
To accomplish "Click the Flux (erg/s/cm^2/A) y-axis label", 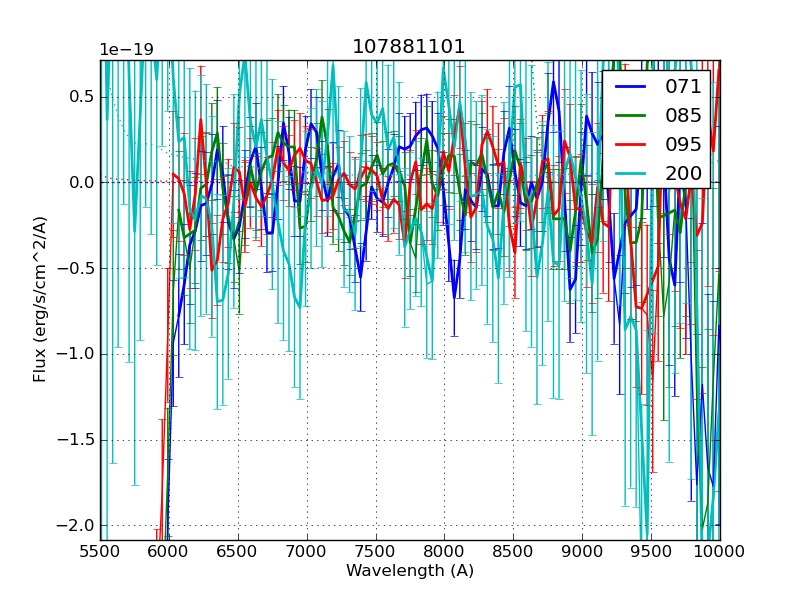I will [40, 300].
